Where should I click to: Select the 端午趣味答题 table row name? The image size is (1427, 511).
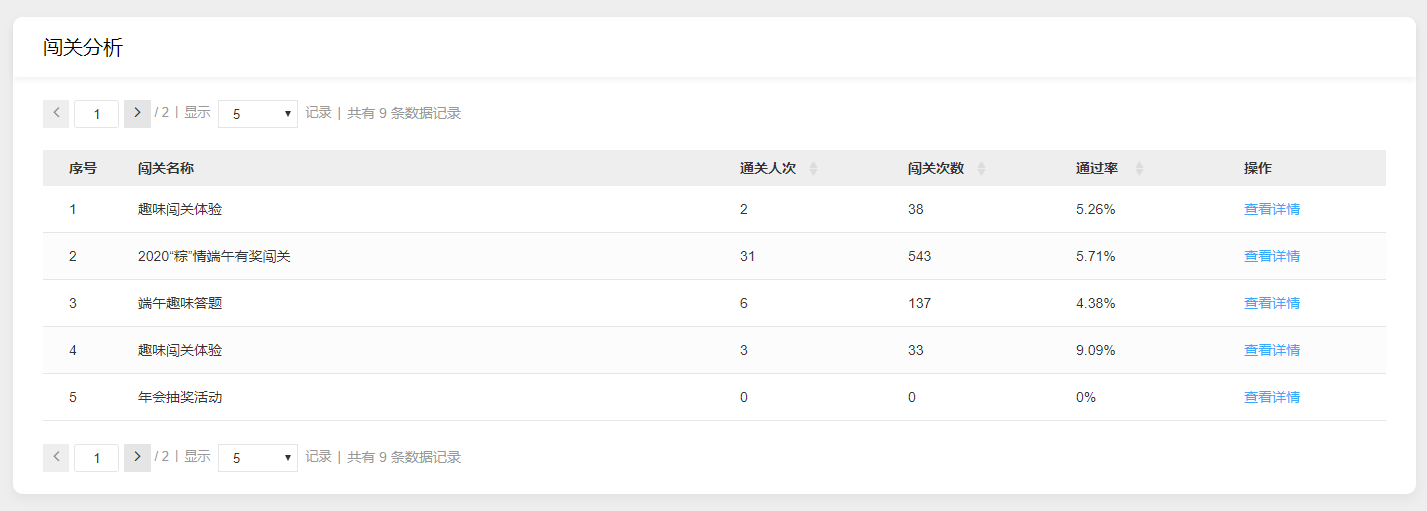pyautogui.click(x=180, y=303)
